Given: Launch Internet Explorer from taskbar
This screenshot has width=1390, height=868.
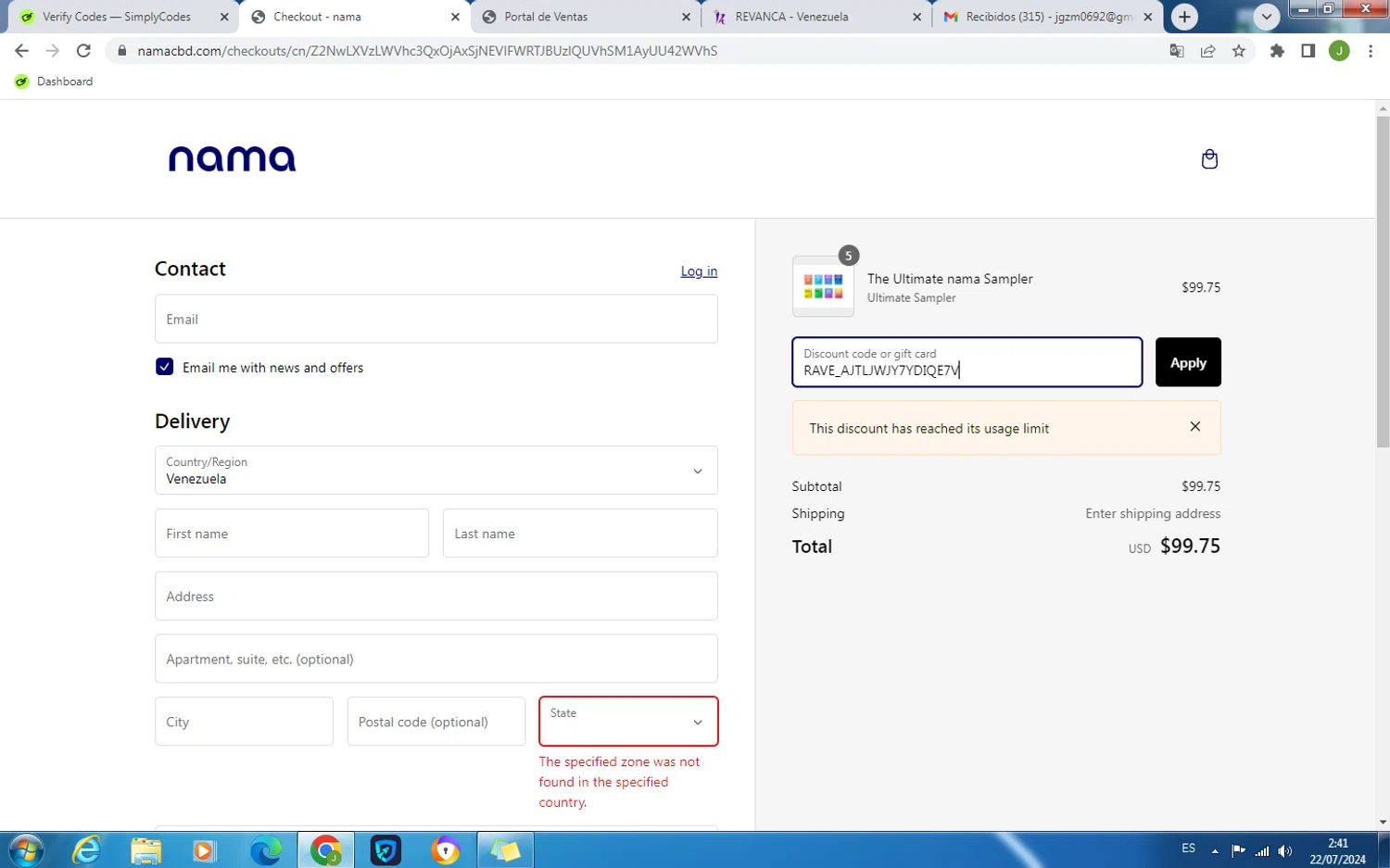Looking at the screenshot, I should click(x=86, y=850).
